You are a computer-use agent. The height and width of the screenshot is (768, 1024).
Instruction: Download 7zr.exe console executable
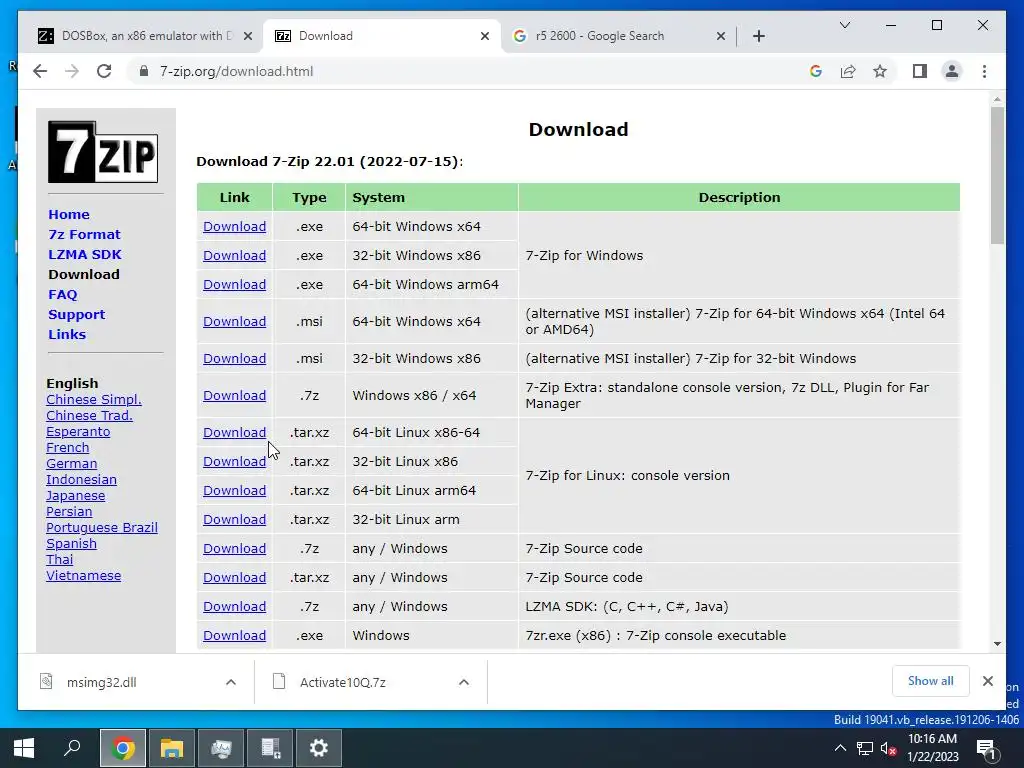coord(234,635)
